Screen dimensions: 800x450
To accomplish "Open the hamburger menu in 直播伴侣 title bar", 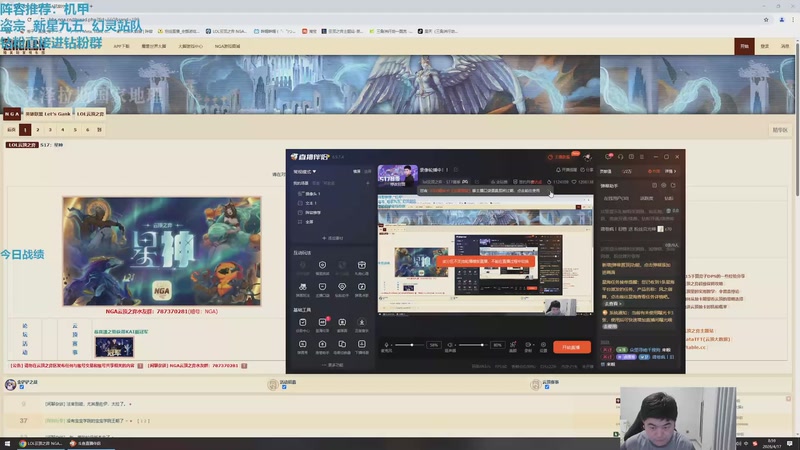I will 642,157.
